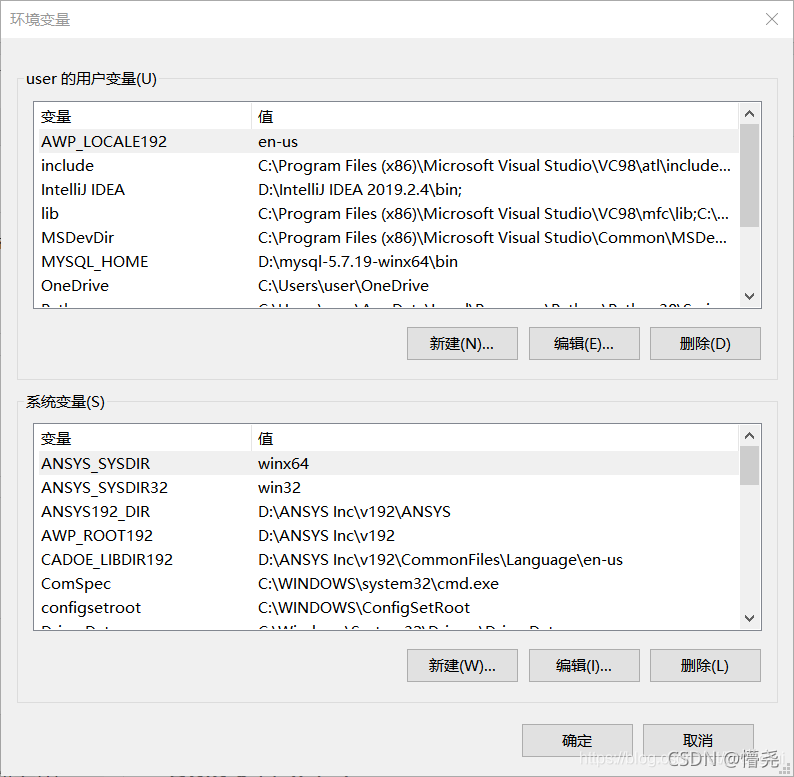Click the system variables scrollbar thumb

click(749, 465)
